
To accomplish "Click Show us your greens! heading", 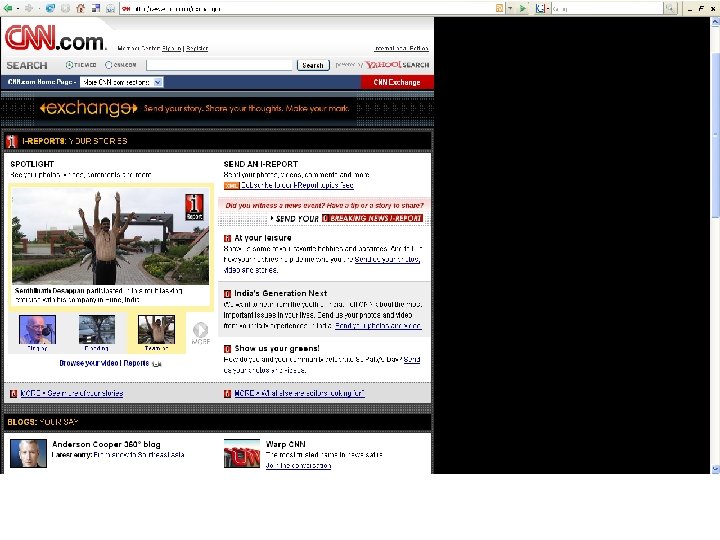I will [x=277, y=348].
